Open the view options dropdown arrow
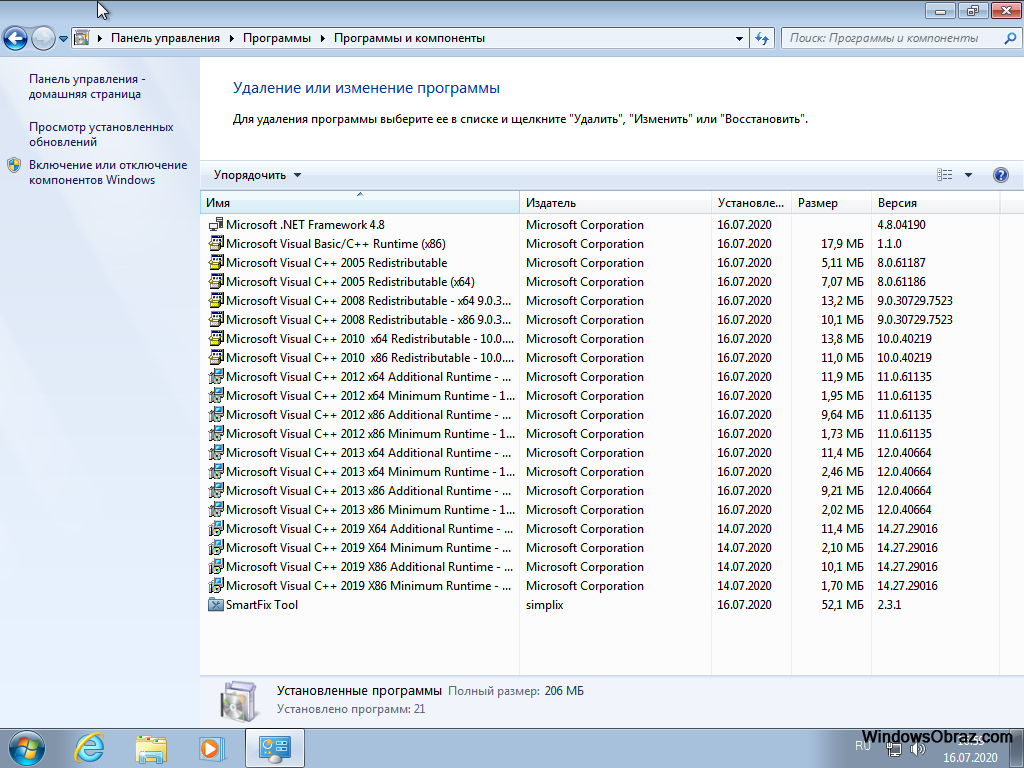 tap(968, 175)
